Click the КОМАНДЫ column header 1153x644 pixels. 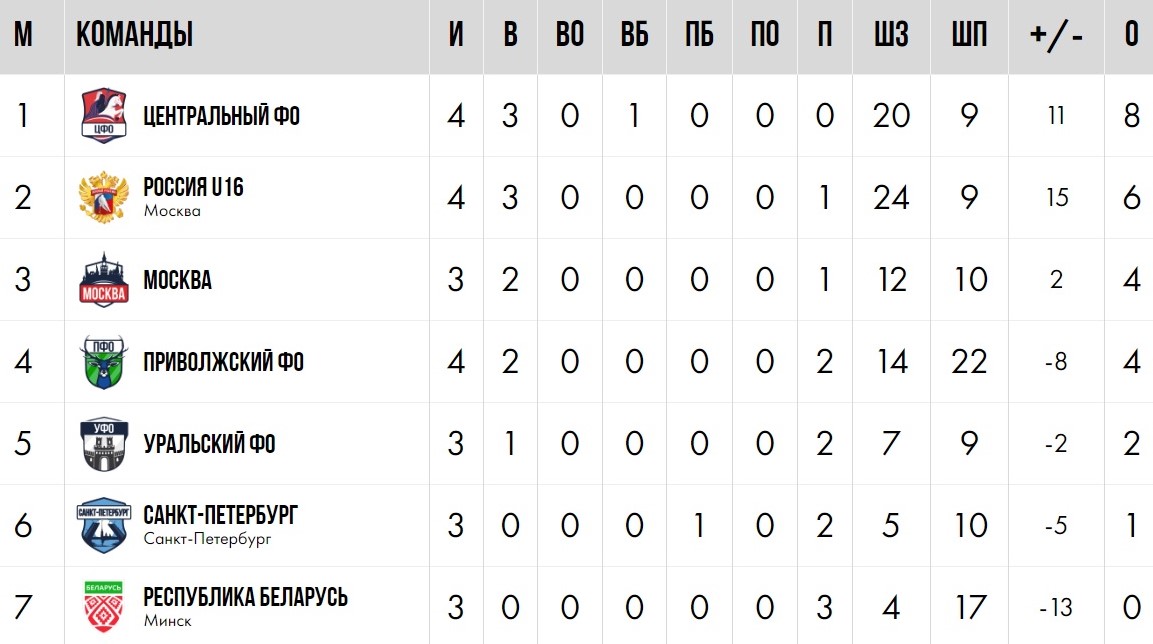pyautogui.click(x=134, y=36)
